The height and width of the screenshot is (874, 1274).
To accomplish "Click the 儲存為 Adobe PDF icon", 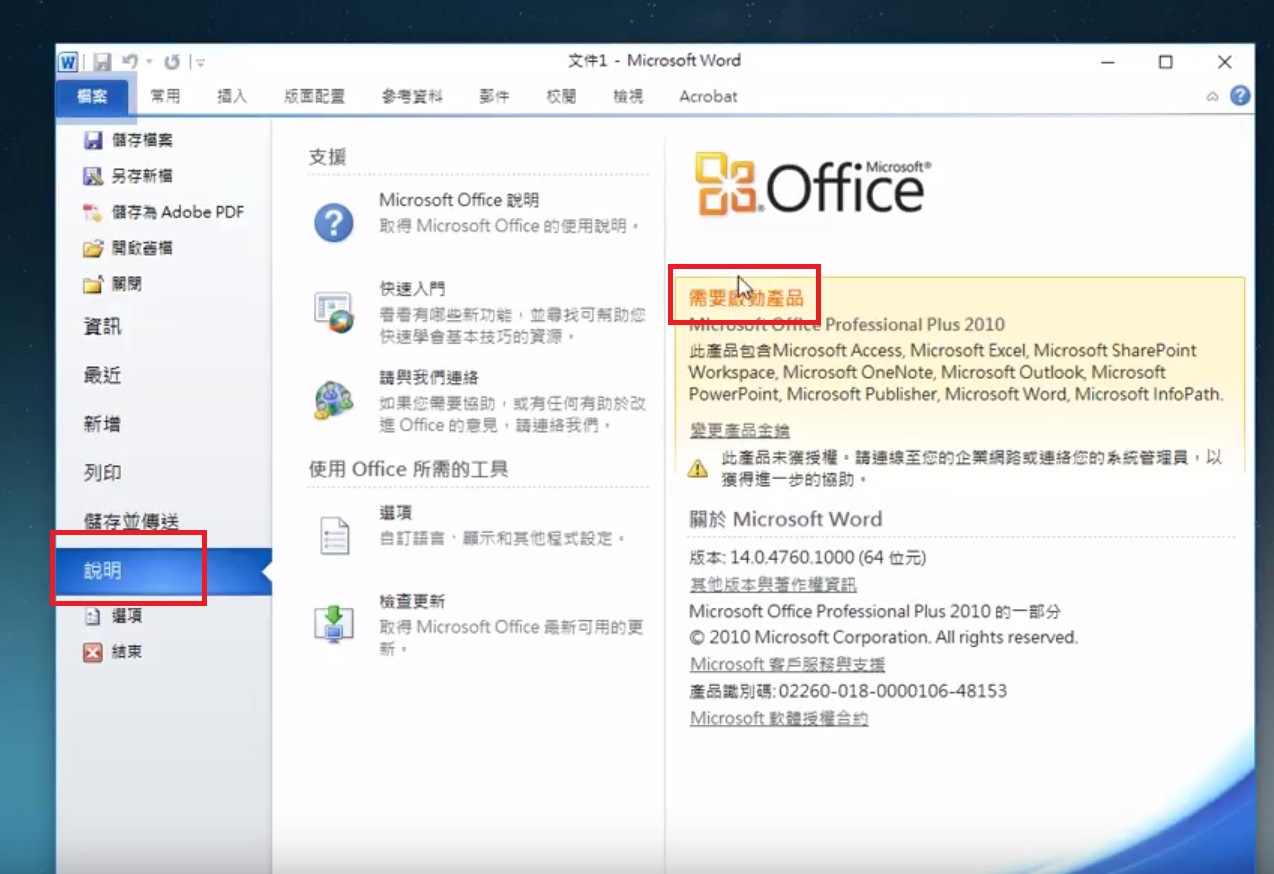I will [x=93, y=212].
